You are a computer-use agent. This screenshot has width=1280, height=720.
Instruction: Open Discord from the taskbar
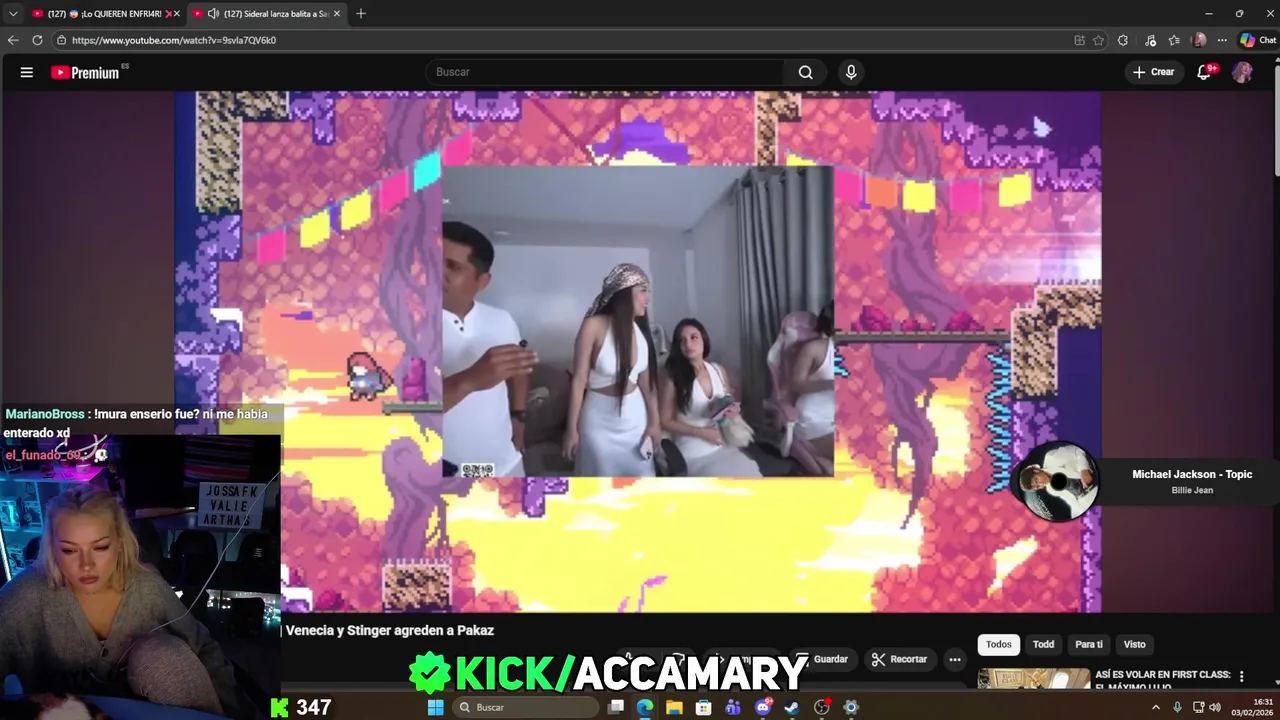[x=763, y=707]
